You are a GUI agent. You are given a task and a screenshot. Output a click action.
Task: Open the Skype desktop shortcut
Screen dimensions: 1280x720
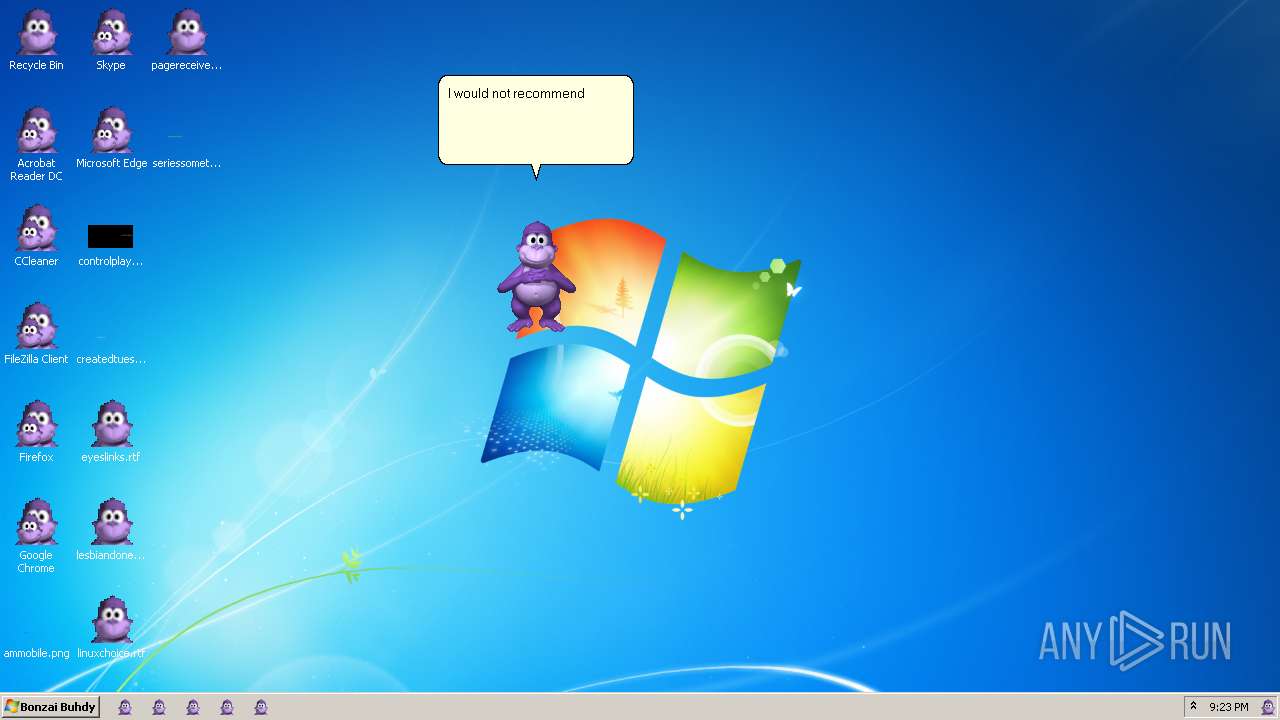(111, 41)
